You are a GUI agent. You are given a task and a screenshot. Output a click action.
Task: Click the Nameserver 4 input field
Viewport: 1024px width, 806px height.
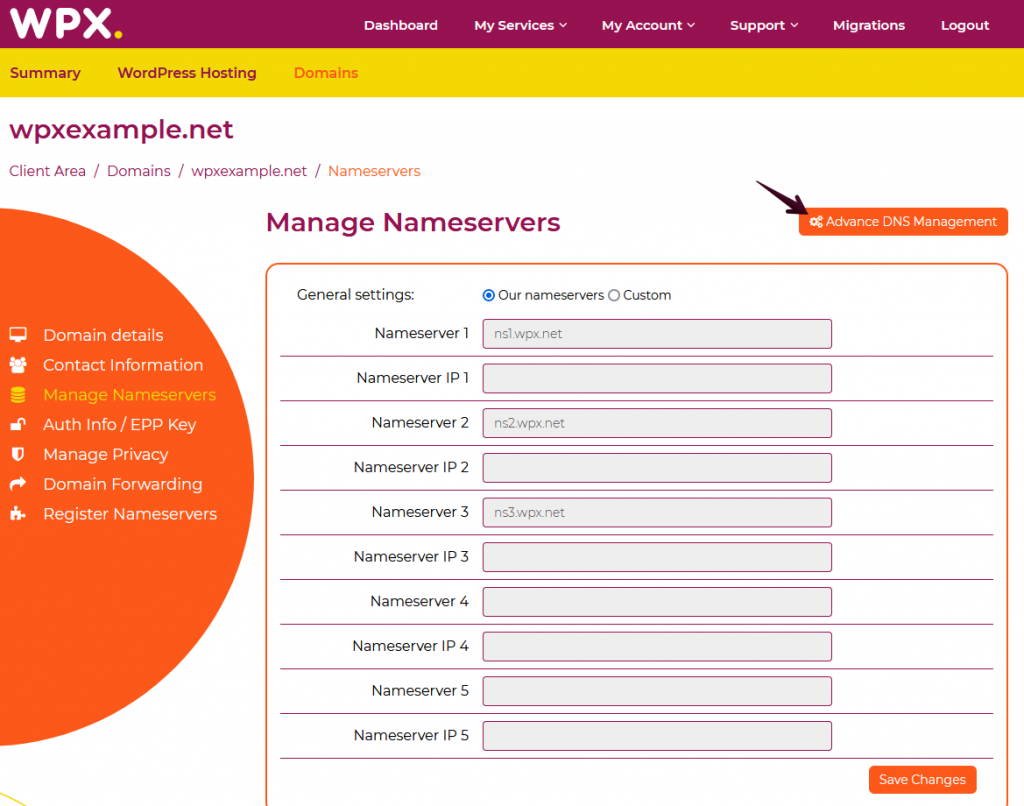[x=657, y=602]
